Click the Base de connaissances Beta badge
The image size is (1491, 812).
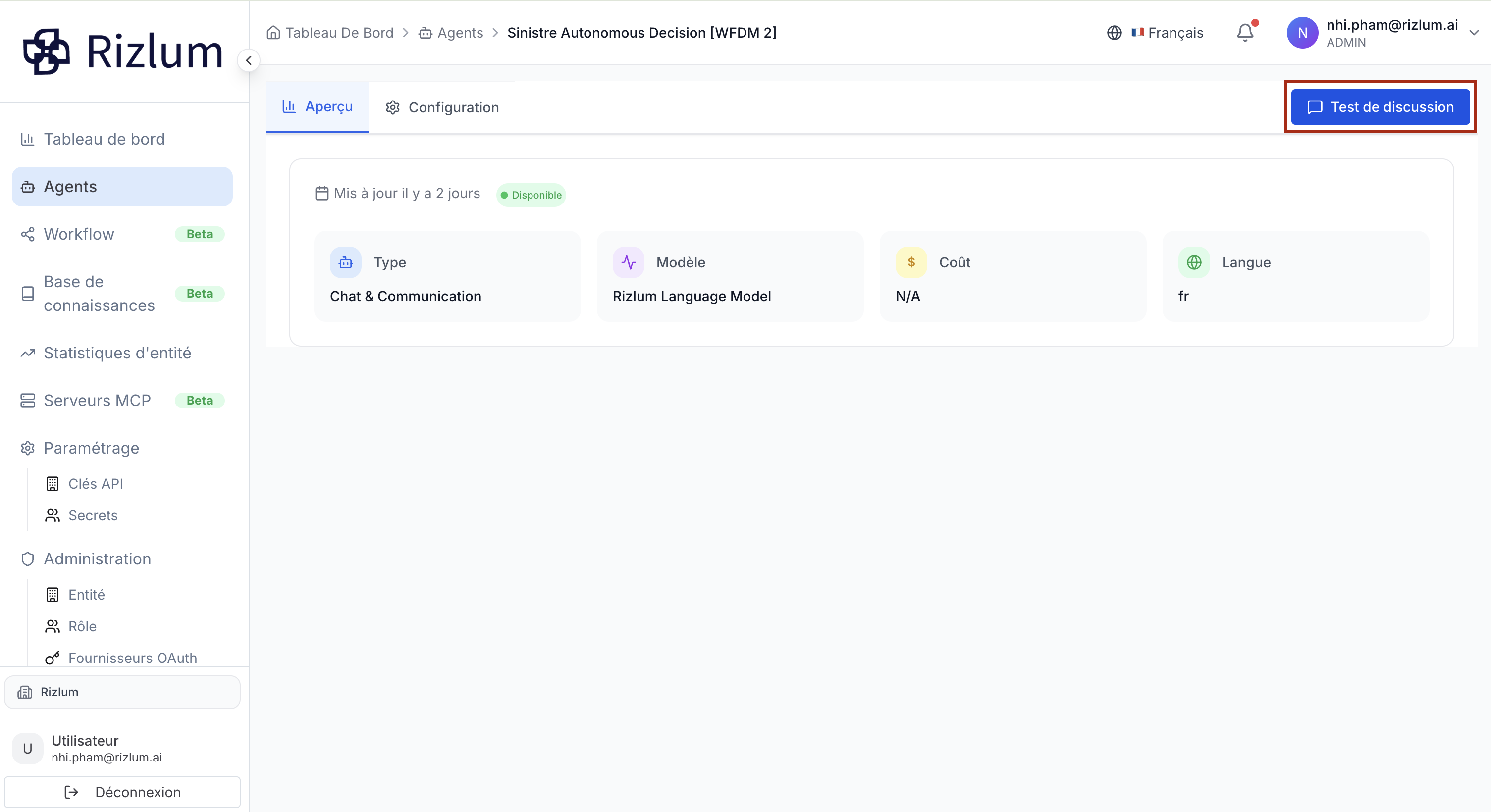point(200,293)
